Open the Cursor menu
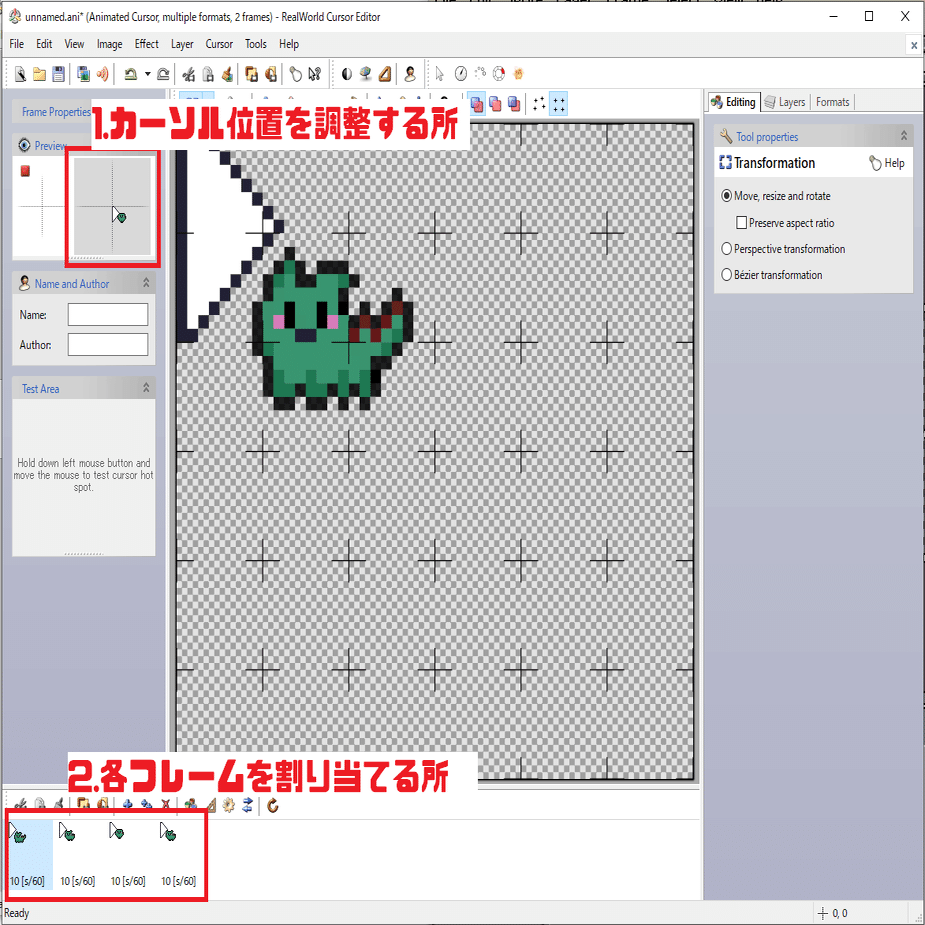 [218, 44]
